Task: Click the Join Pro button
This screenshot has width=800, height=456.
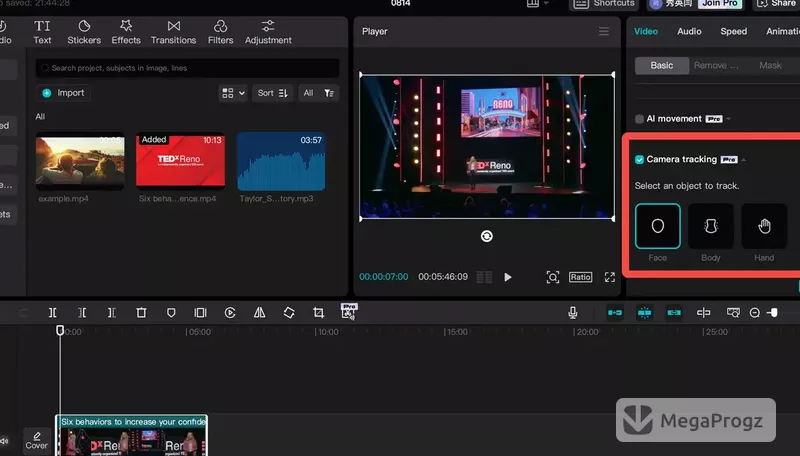Action: [719, 4]
